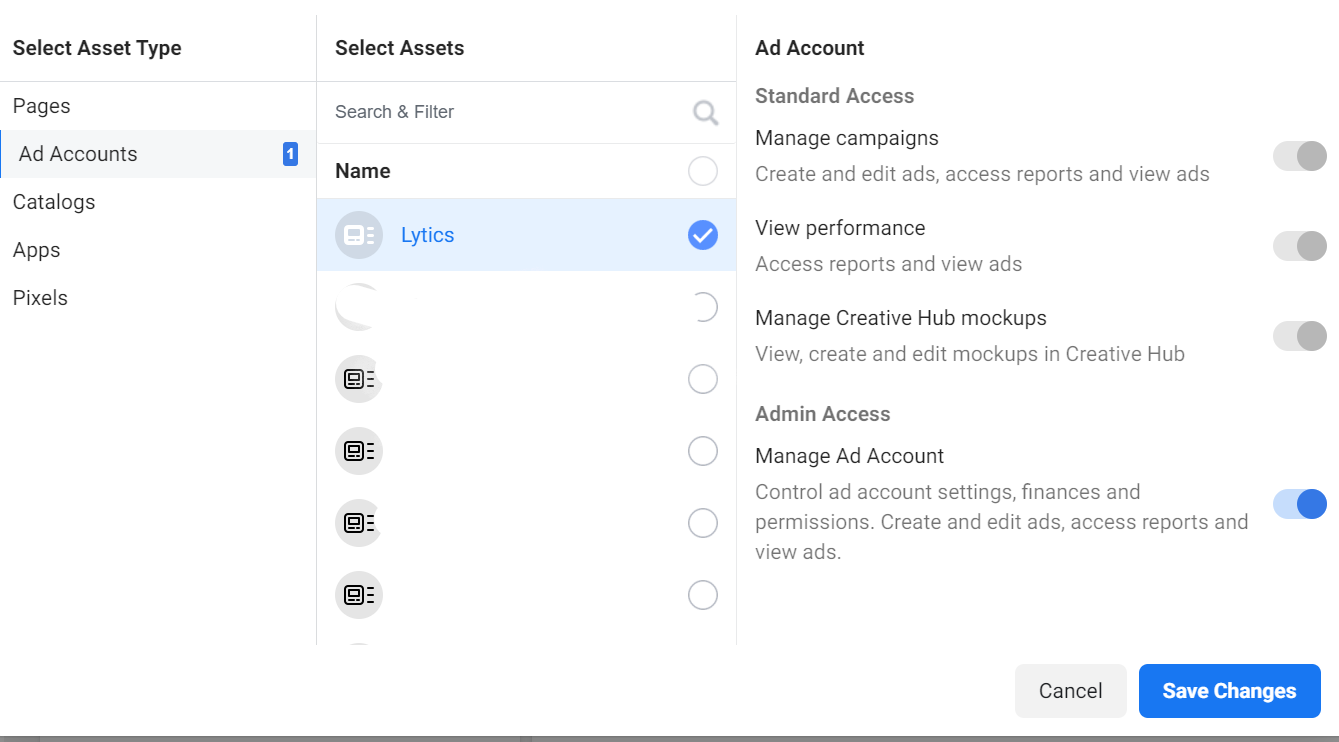Click the Name column header
The image size is (1339, 742).
tap(363, 171)
